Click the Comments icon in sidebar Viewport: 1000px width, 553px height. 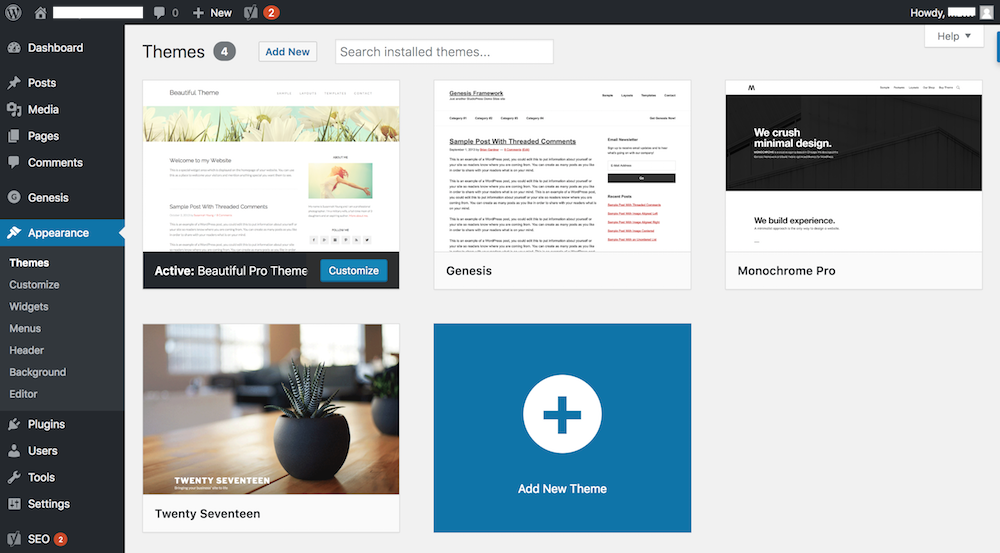click(14, 163)
